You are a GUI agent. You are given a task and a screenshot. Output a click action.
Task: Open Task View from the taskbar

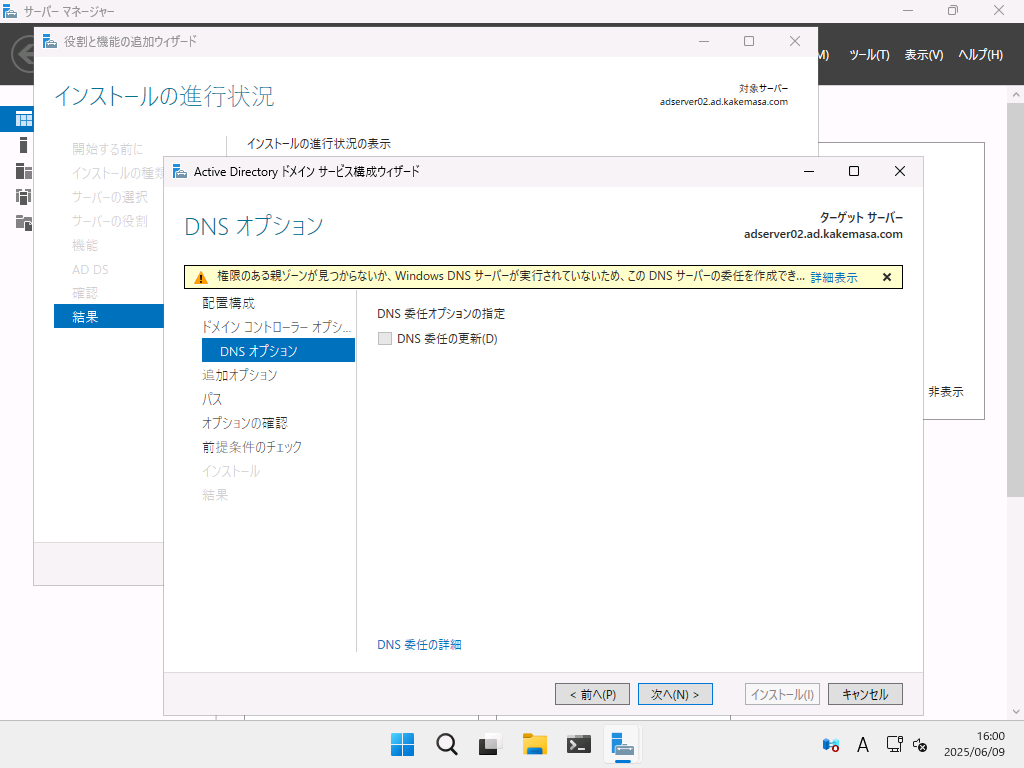tap(490, 744)
